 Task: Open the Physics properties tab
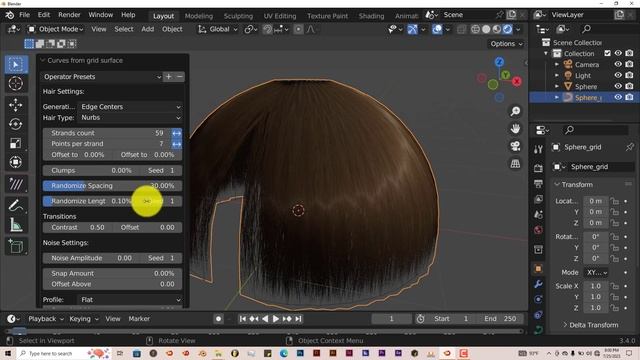pos(538,299)
